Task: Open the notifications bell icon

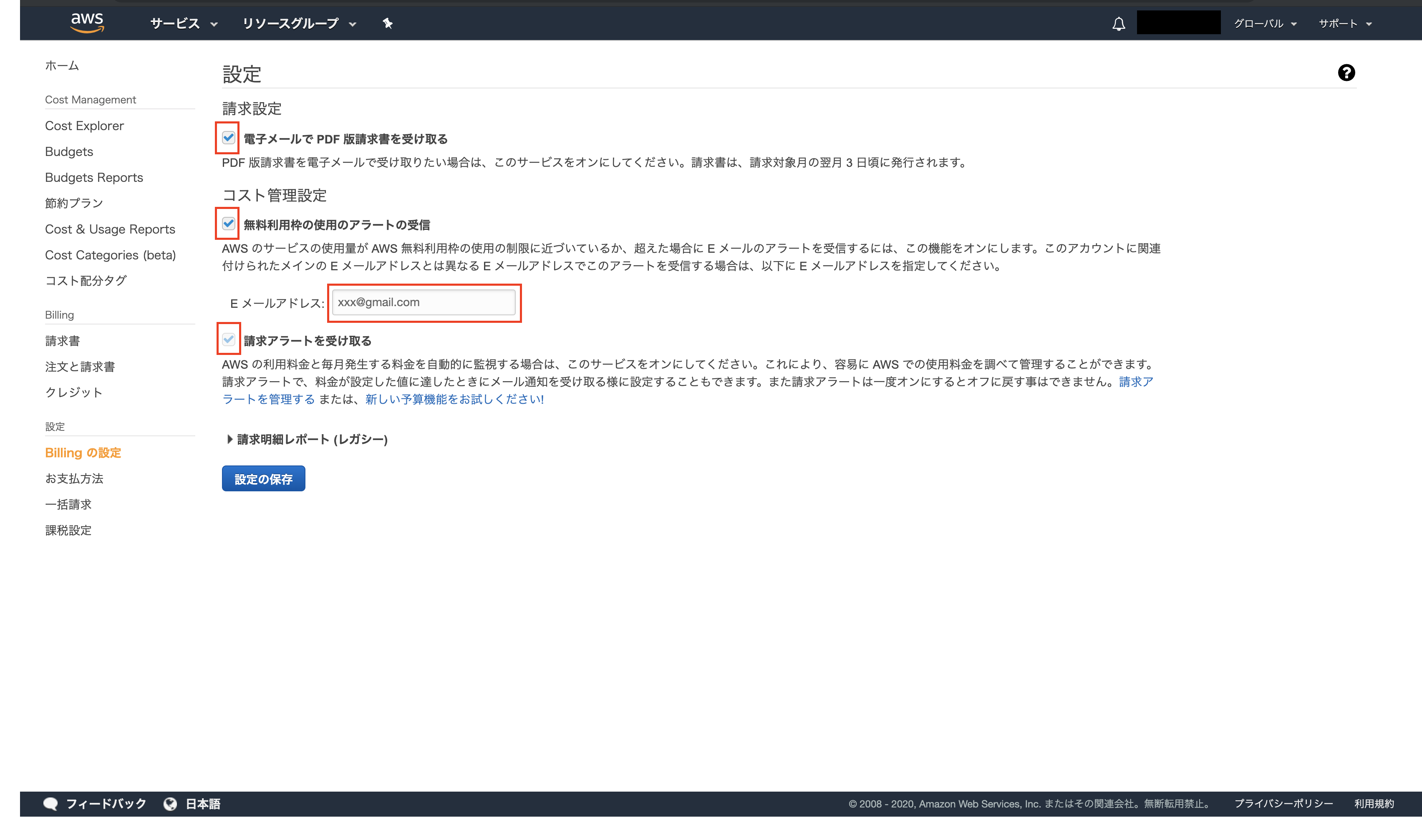Action: pyautogui.click(x=1119, y=23)
